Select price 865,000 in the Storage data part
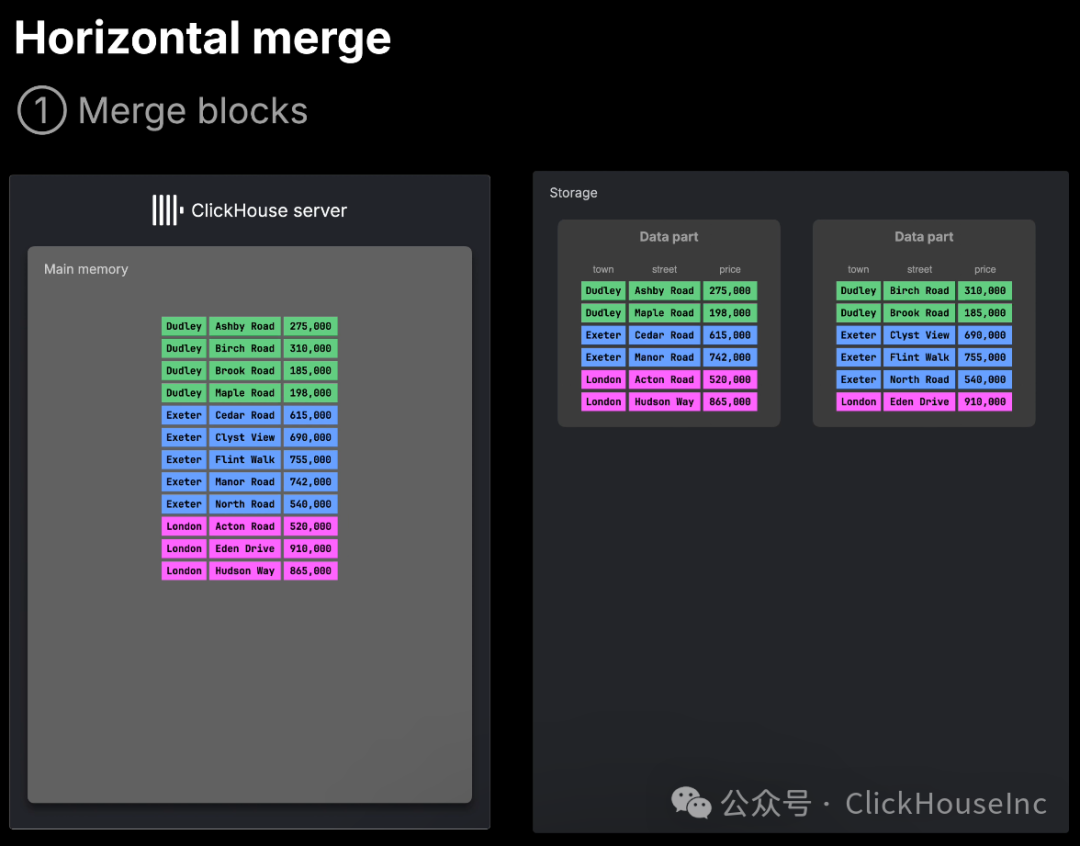The height and width of the screenshot is (846, 1080). coord(730,402)
